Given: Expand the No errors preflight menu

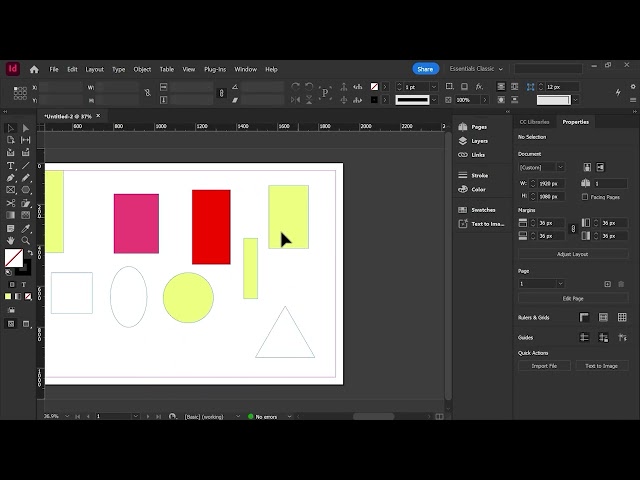Looking at the screenshot, I should click(x=289, y=416).
